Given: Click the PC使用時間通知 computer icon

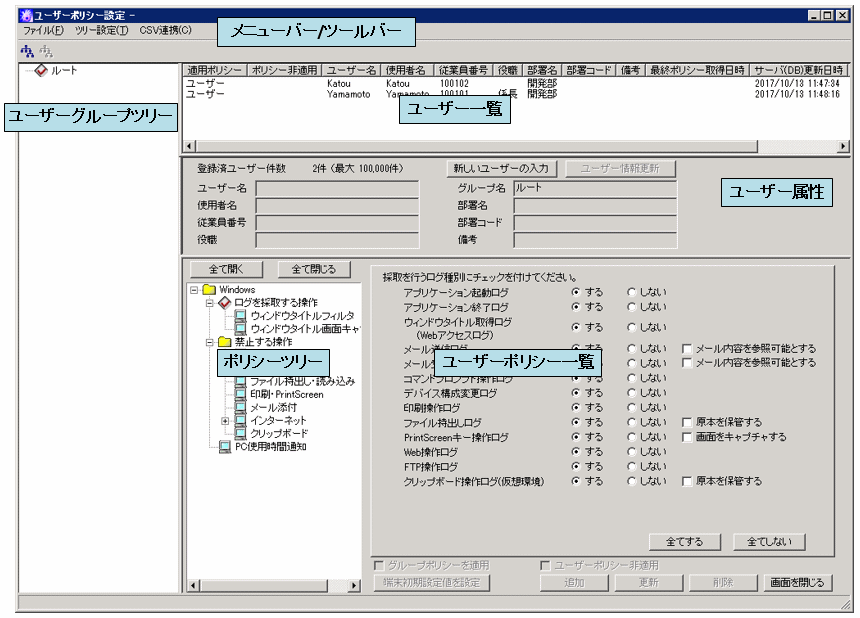Looking at the screenshot, I should [224, 447].
